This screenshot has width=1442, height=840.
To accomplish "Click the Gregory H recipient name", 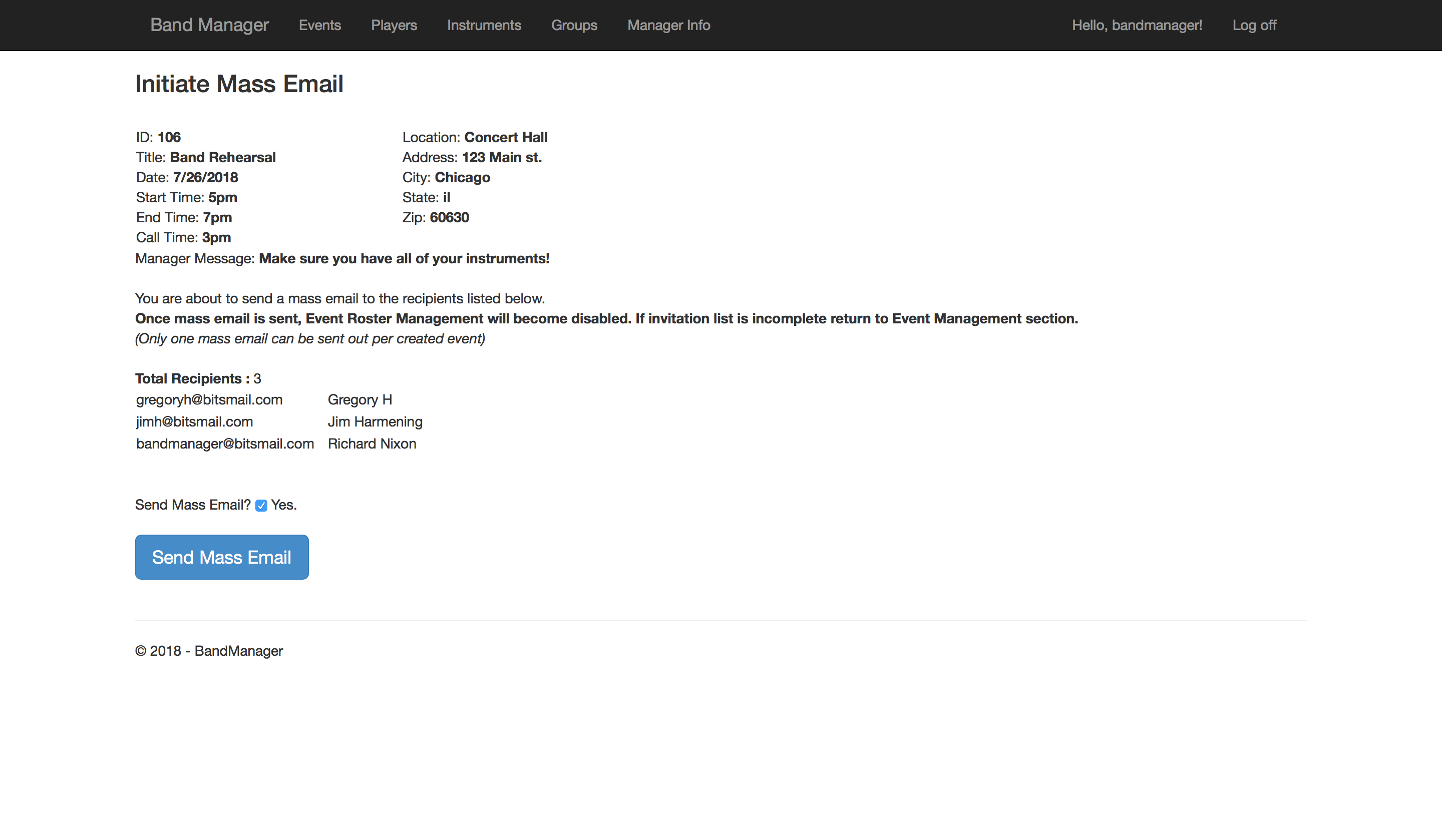I will click(359, 399).
